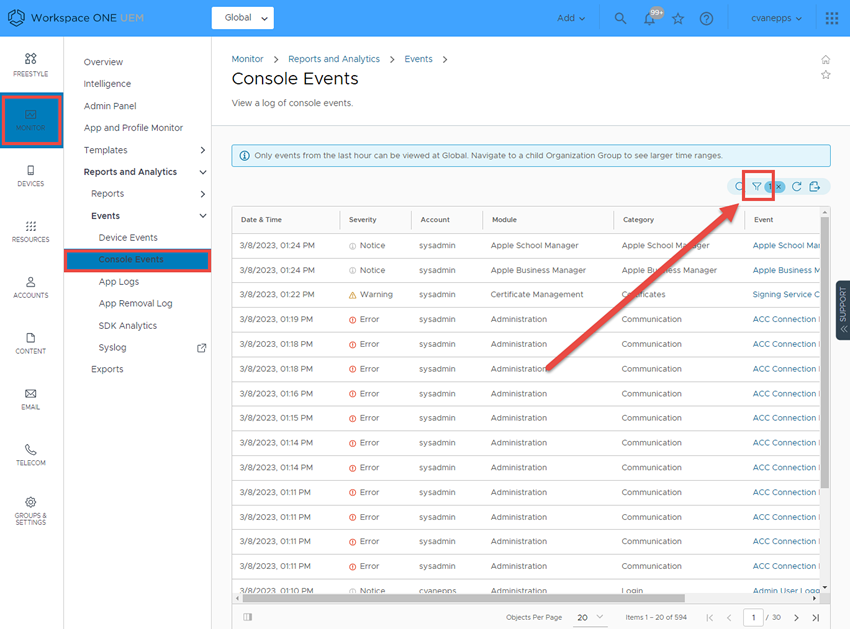Viewport: 850px width, 629px height.
Task: Open the Accounts section
Action: coord(30,287)
